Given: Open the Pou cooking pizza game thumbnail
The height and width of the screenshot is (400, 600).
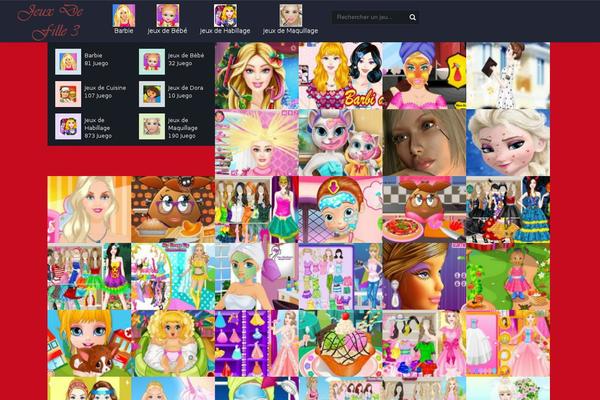Looking at the screenshot, I should 424,210.
